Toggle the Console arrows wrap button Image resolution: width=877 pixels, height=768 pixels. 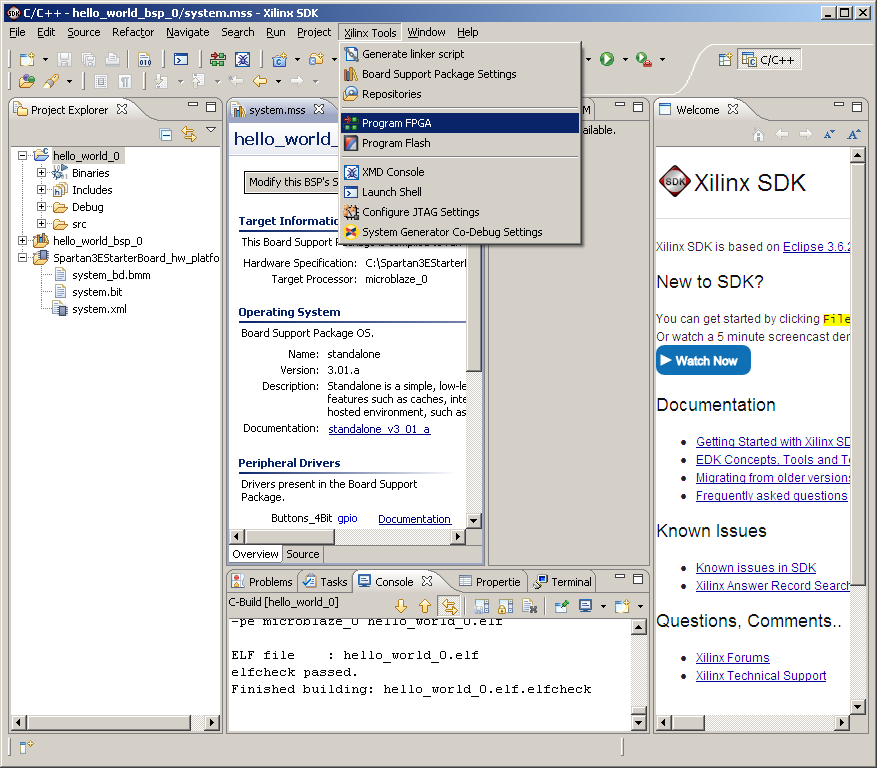[449, 606]
